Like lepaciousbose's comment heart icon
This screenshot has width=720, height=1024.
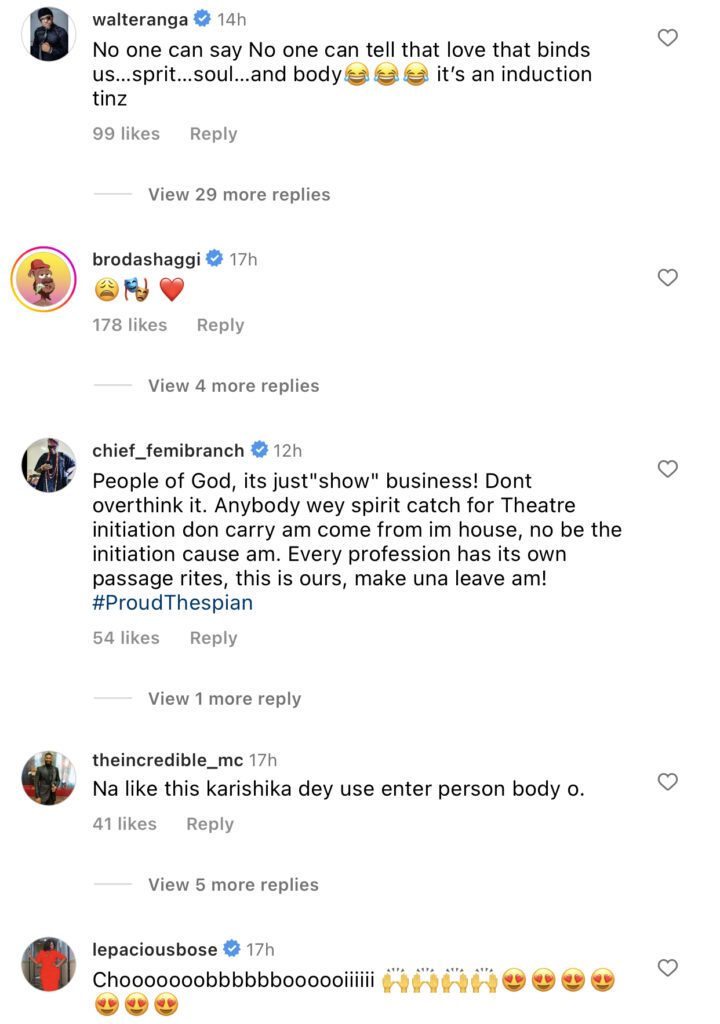tap(667, 967)
